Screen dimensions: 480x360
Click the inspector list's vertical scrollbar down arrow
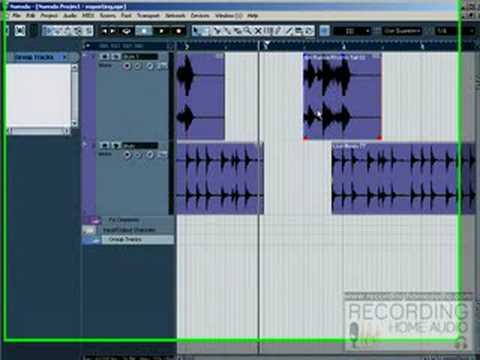[74, 123]
